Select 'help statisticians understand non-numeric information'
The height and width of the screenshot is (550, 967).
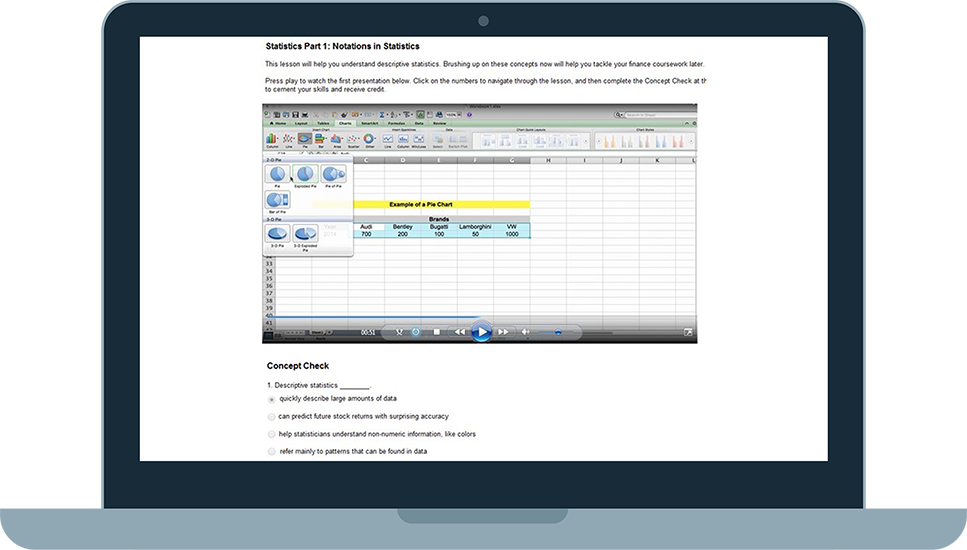(x=271, y=434)
